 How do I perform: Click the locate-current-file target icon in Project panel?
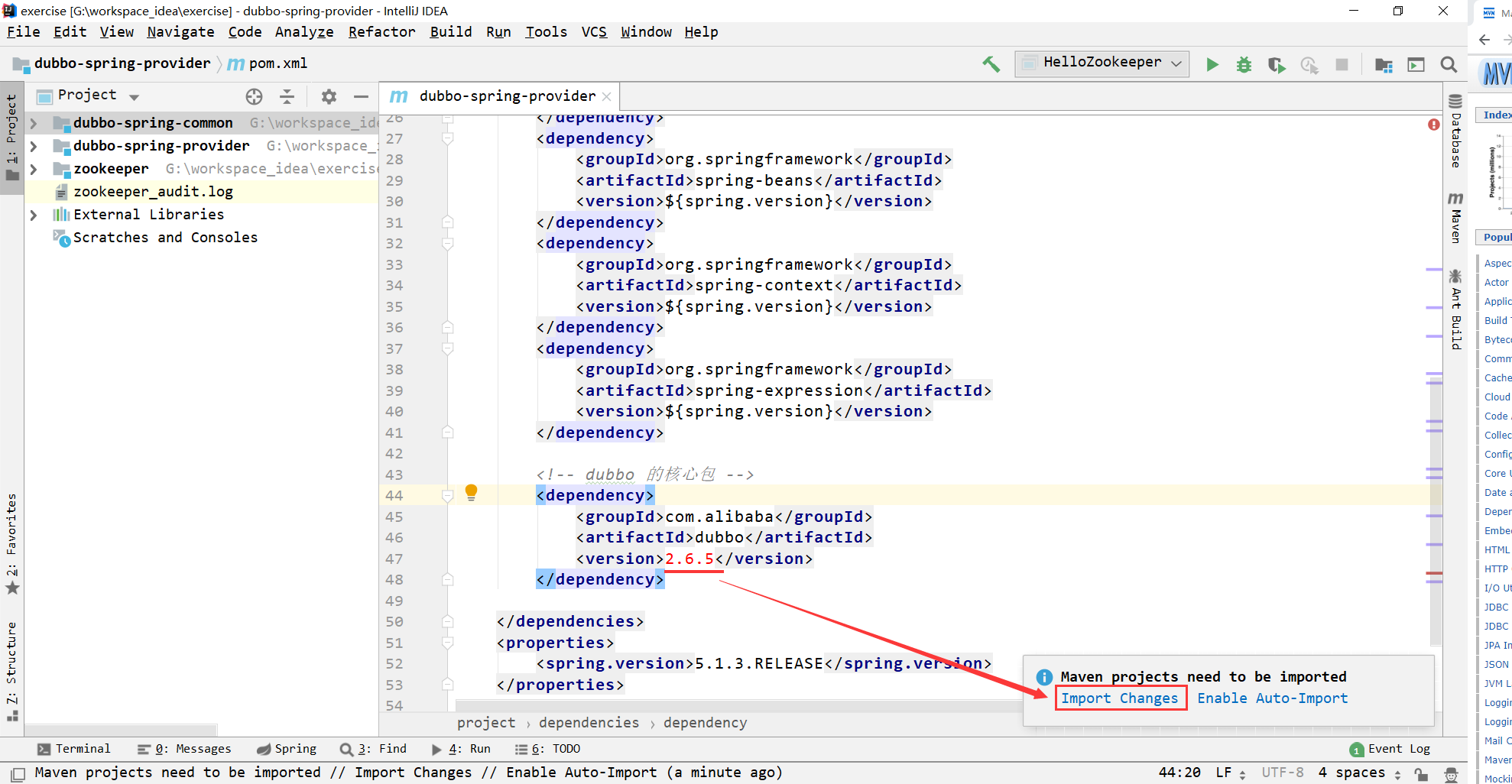tap(255, 96)
